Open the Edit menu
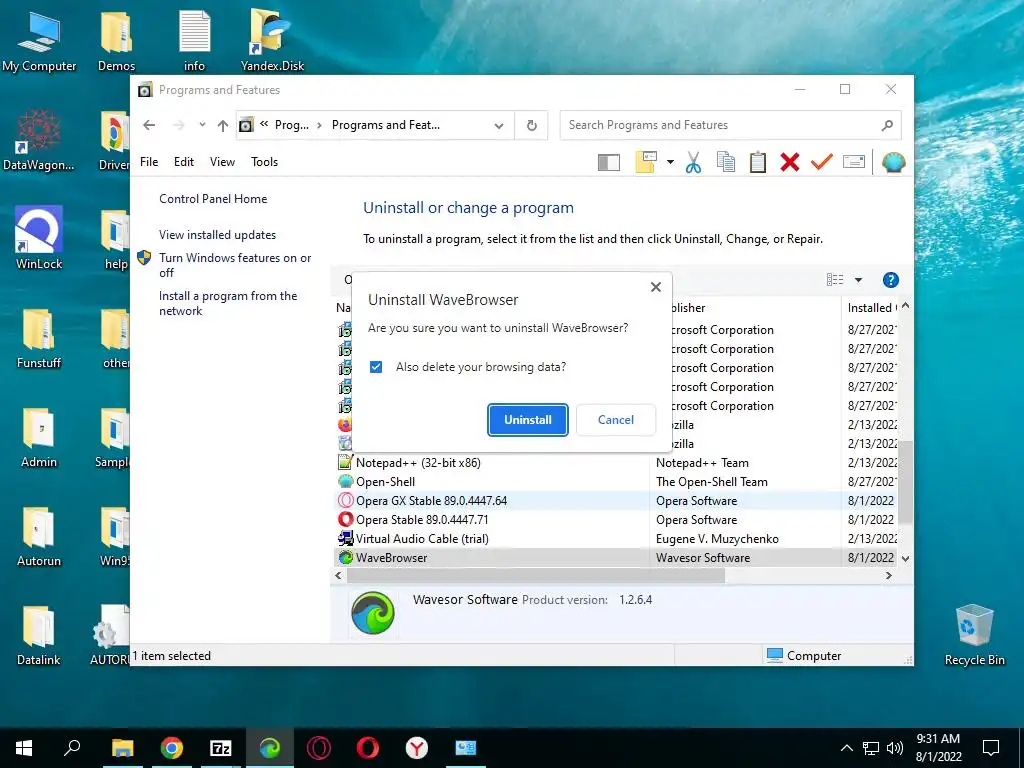This screenshot has width=1024, height=768. [x=184, y=162]
